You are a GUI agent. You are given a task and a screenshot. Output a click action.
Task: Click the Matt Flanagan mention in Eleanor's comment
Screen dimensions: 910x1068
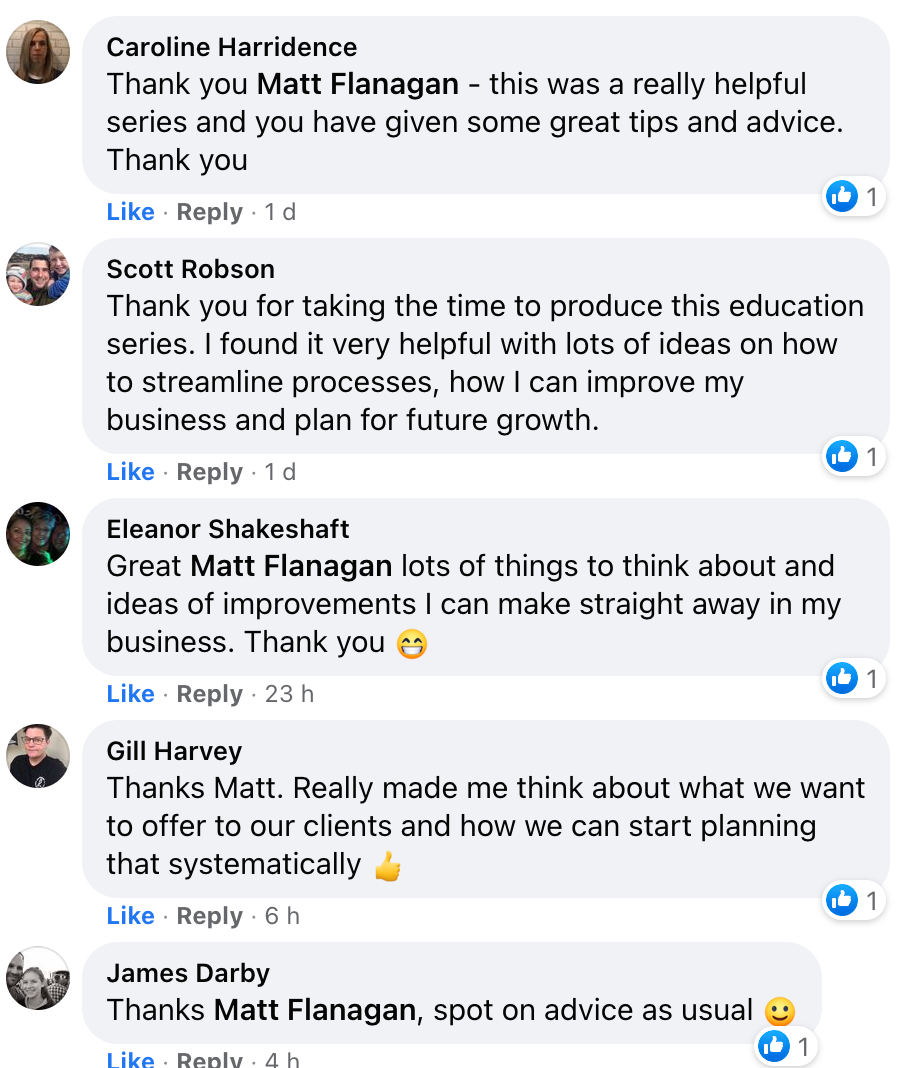291,566
